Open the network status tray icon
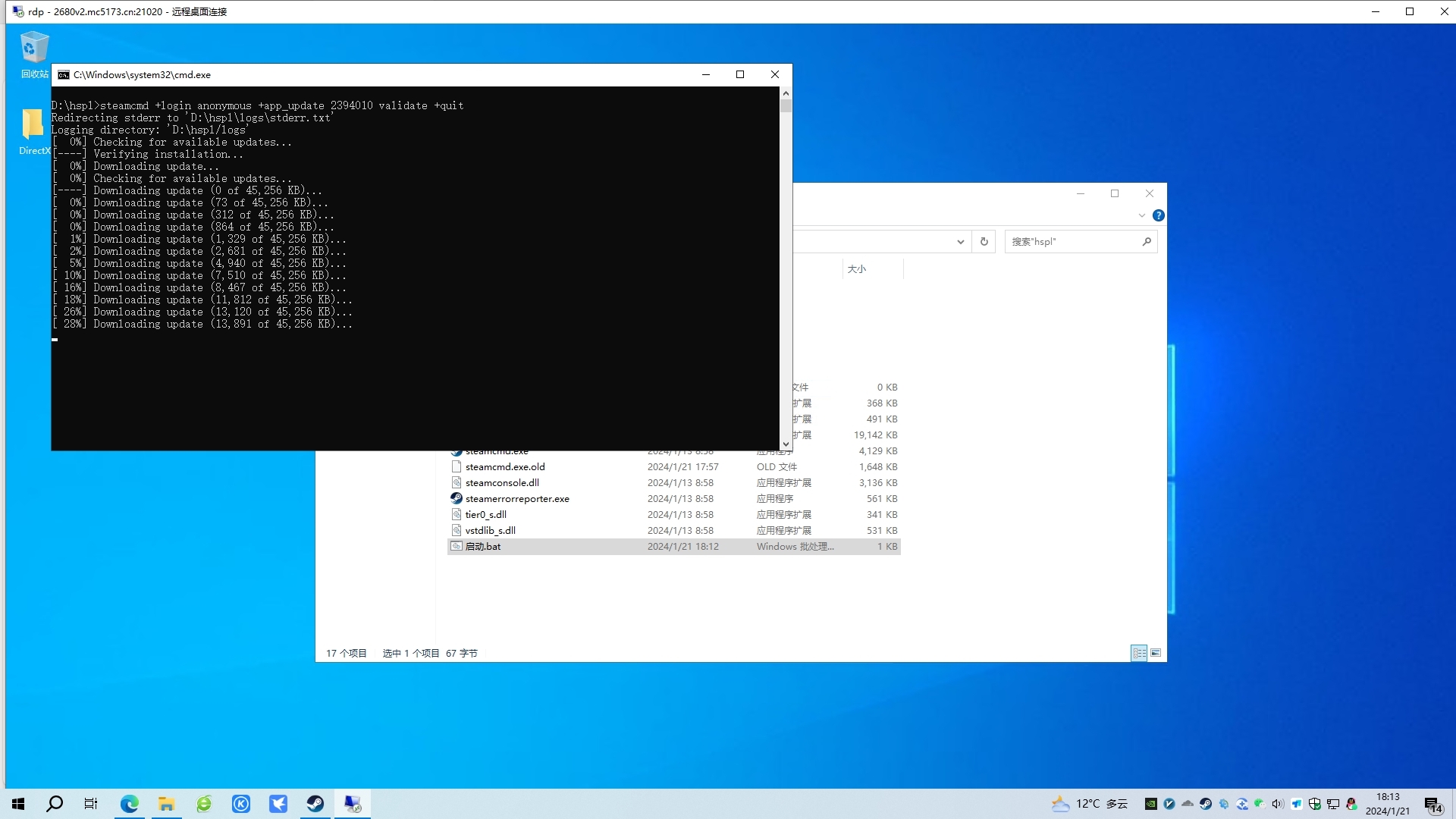Screen dimensions: 1456x819 [x=1333, y=804]
